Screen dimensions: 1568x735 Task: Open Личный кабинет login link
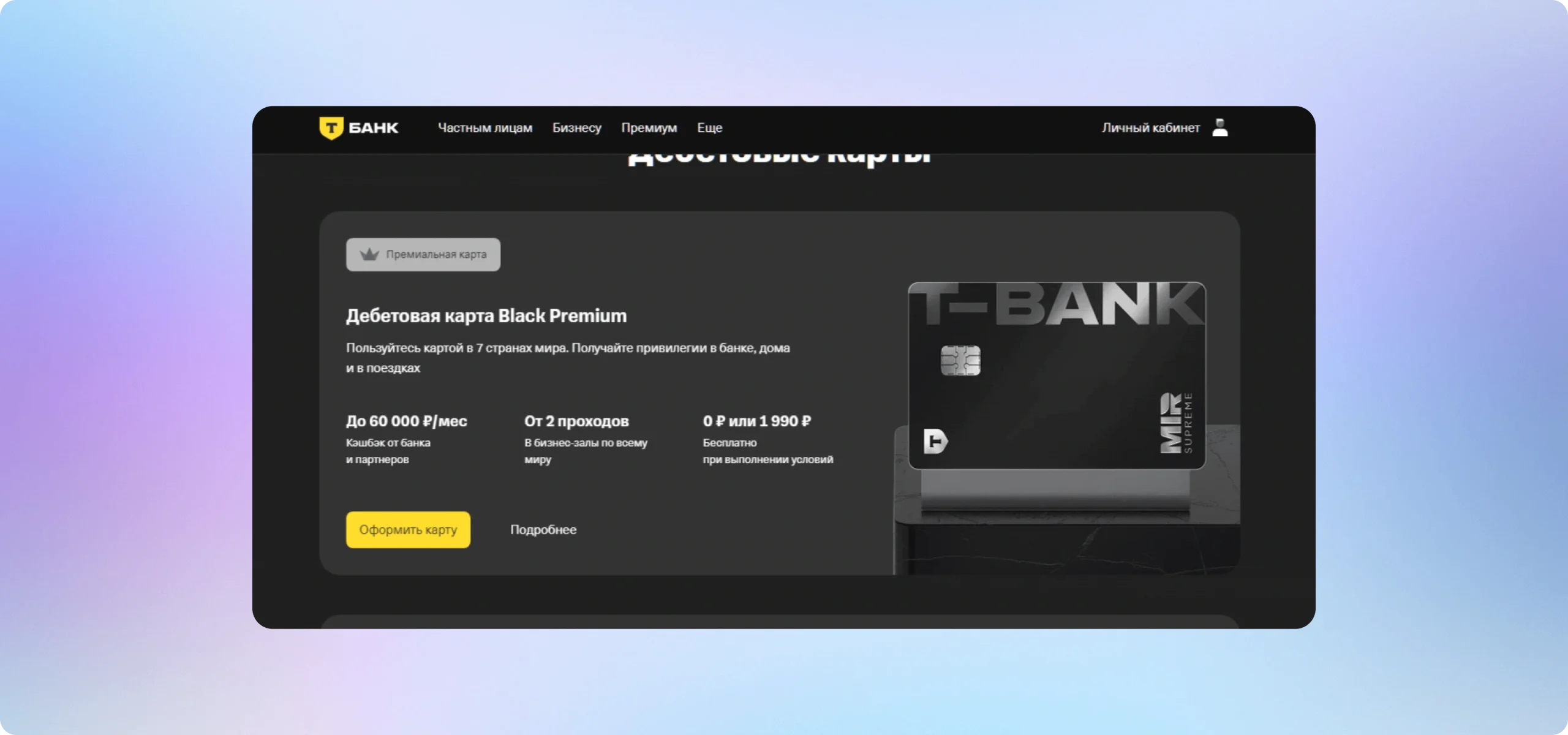coord(1150,128)
